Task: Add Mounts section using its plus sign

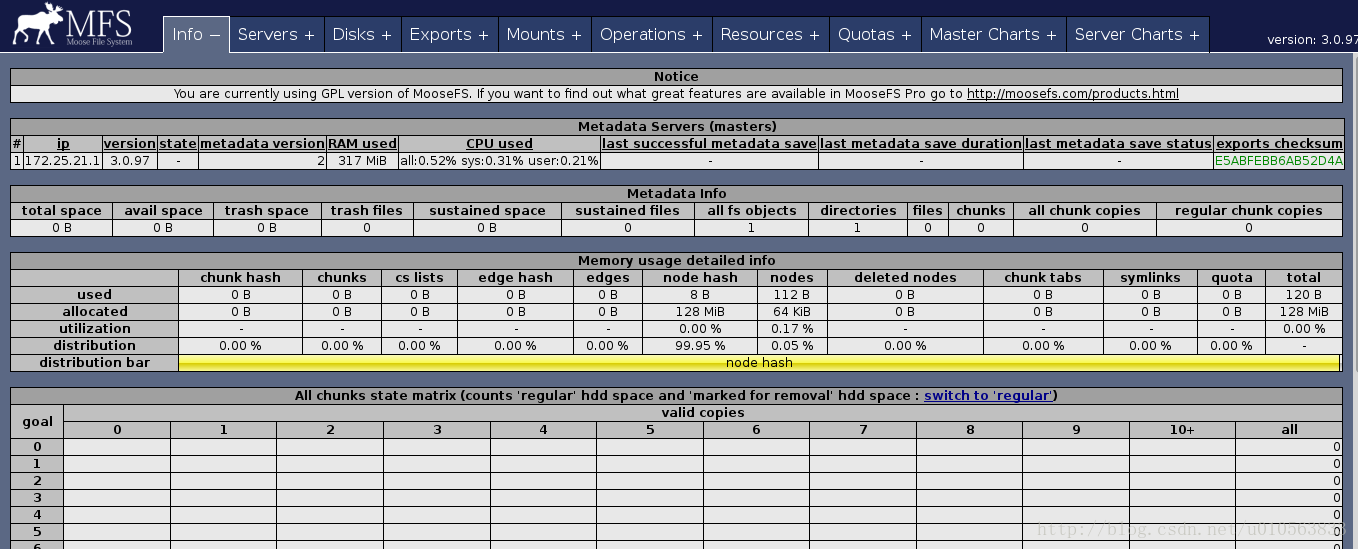Action: click(x=576, y=35)
